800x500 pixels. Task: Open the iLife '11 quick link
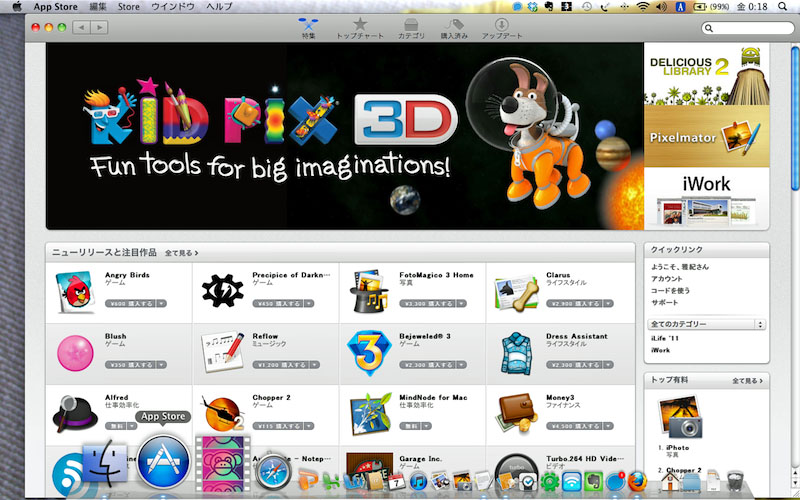click(665, 338)
